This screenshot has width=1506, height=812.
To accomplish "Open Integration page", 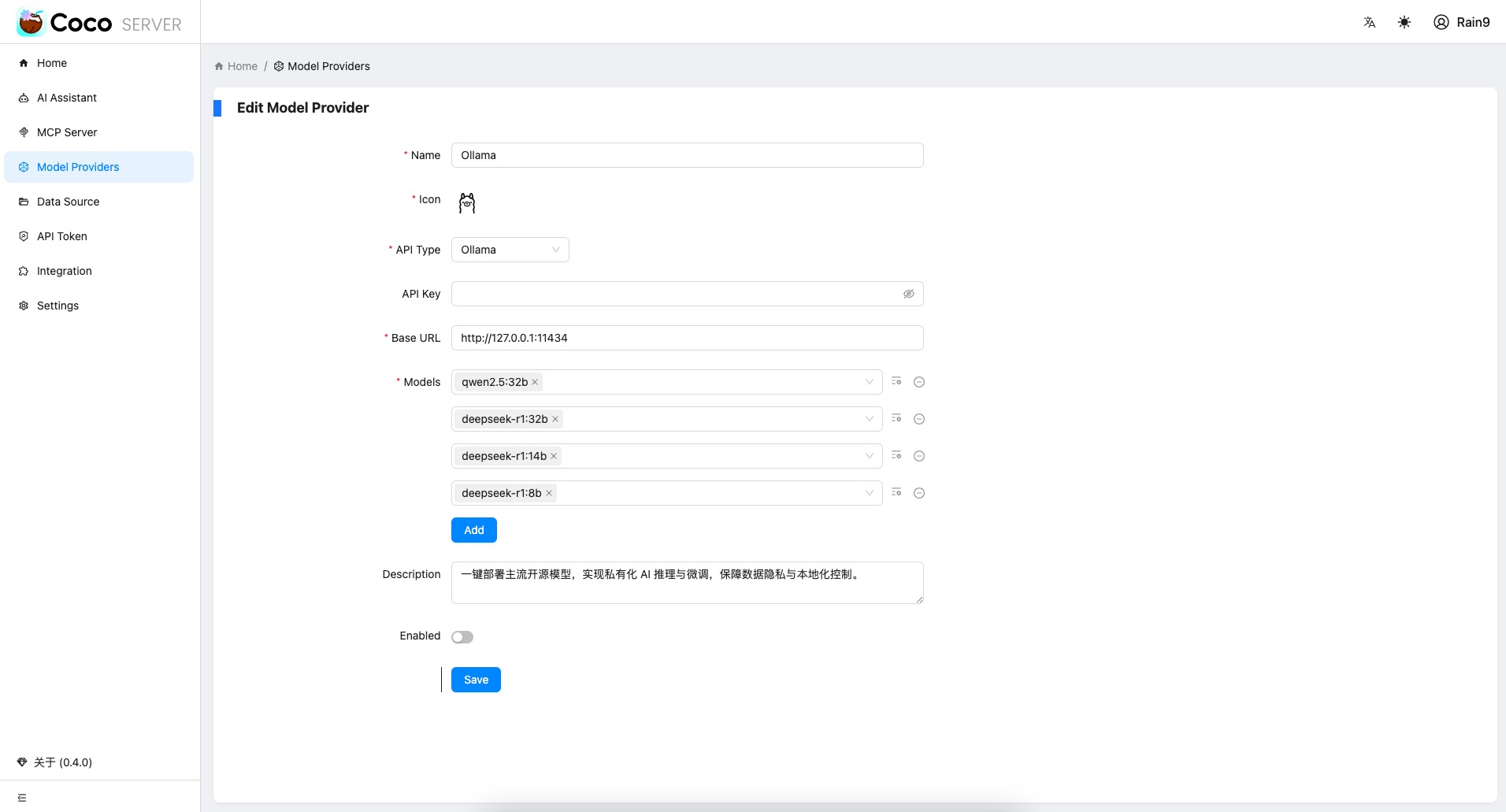I will (98, 271).
